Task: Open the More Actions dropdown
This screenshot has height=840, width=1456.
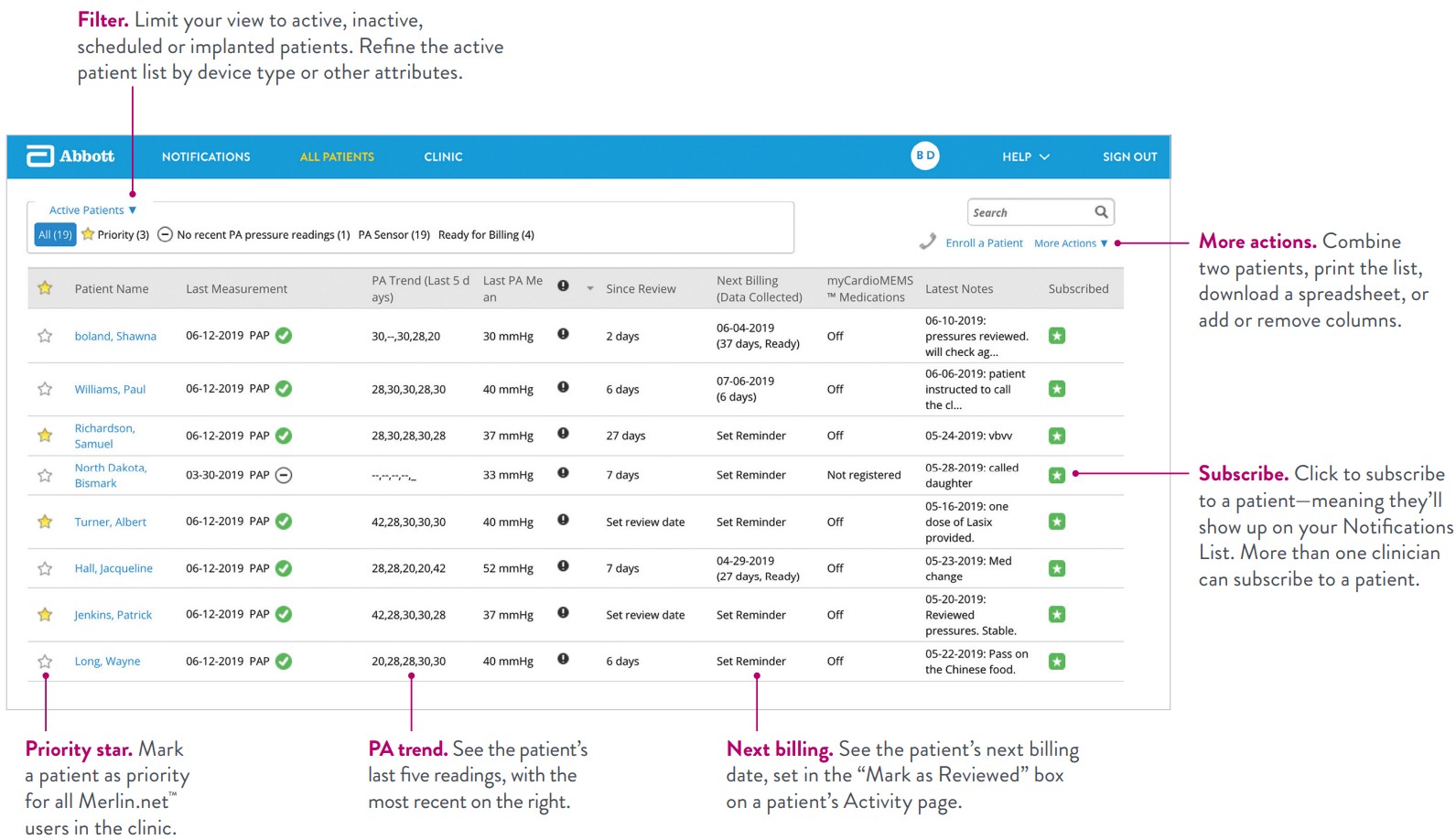Action: [x=1071, y=243]
